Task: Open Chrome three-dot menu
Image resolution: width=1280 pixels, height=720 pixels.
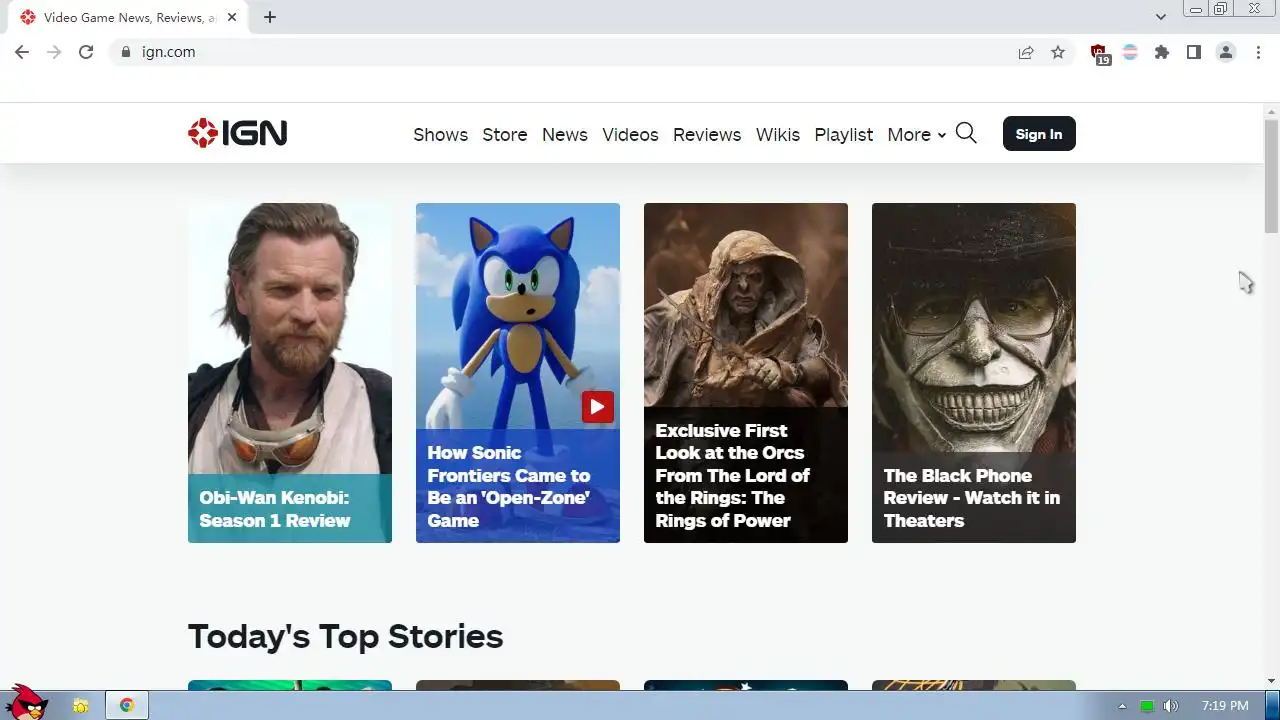Action: click(x=1258, y=52)
